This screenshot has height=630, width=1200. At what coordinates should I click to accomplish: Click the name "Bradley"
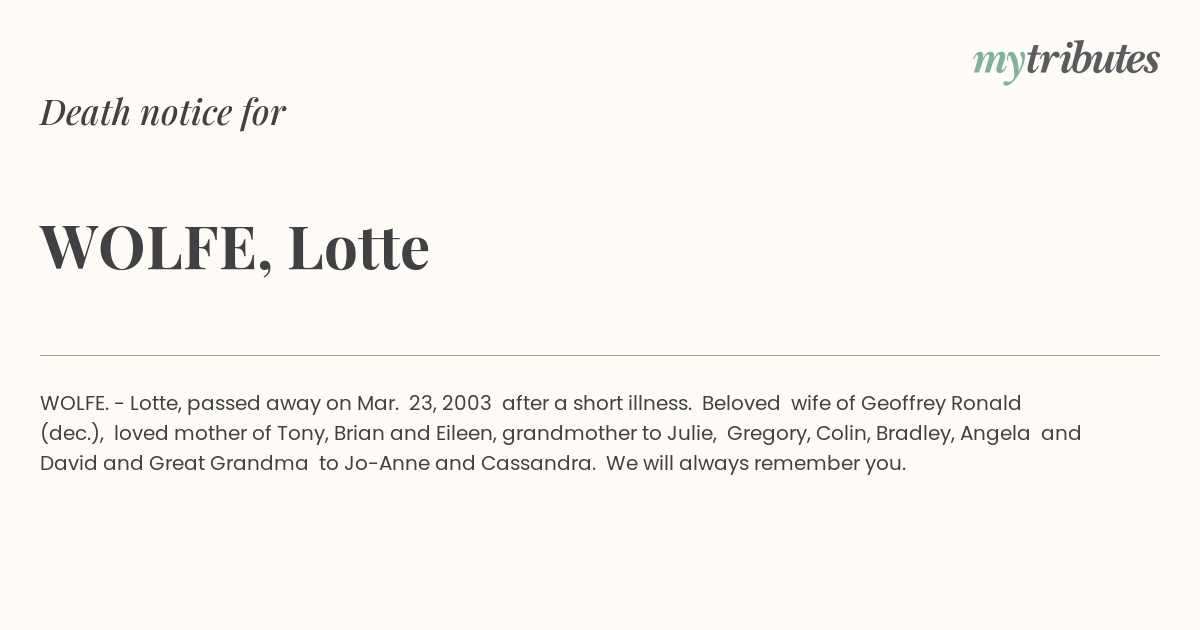tap(913, 433)
